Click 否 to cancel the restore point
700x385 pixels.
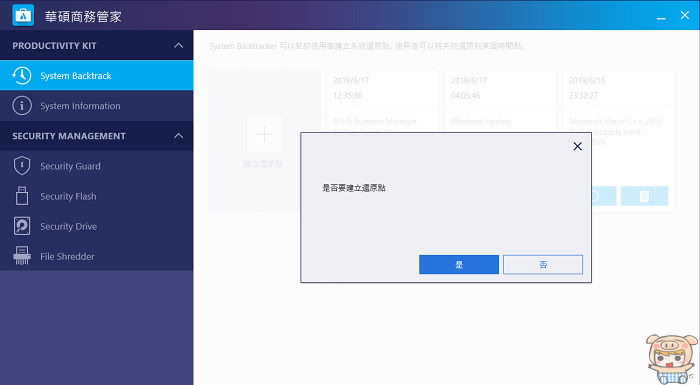coord(543,264)
